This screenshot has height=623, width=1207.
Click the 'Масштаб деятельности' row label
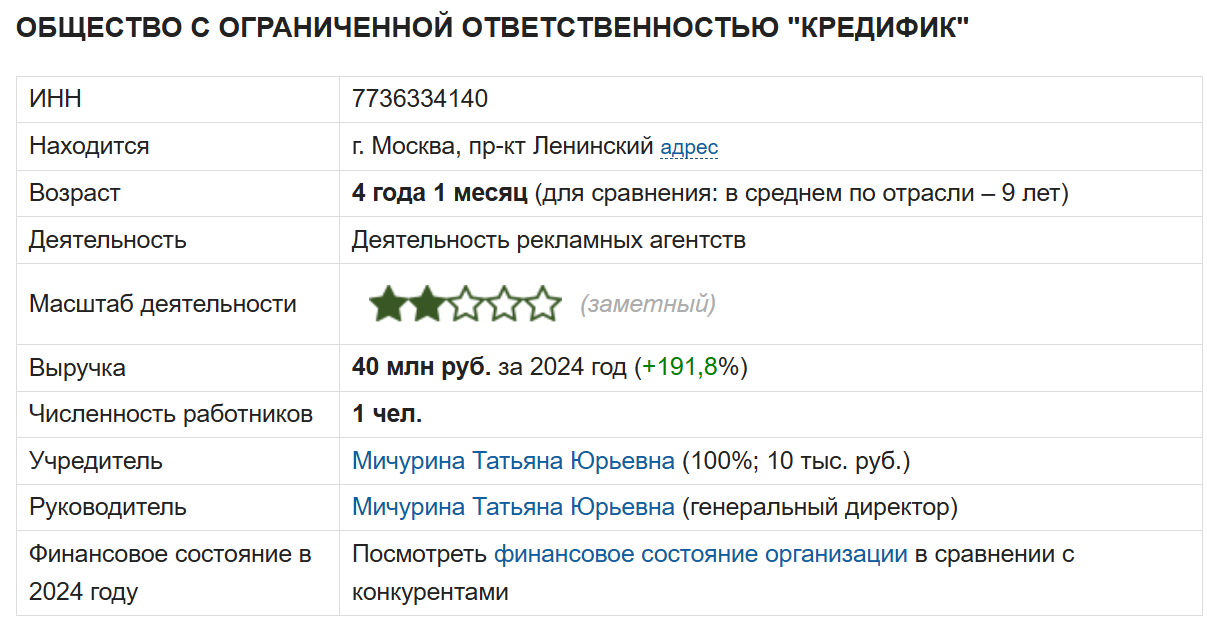click(163, 304)
